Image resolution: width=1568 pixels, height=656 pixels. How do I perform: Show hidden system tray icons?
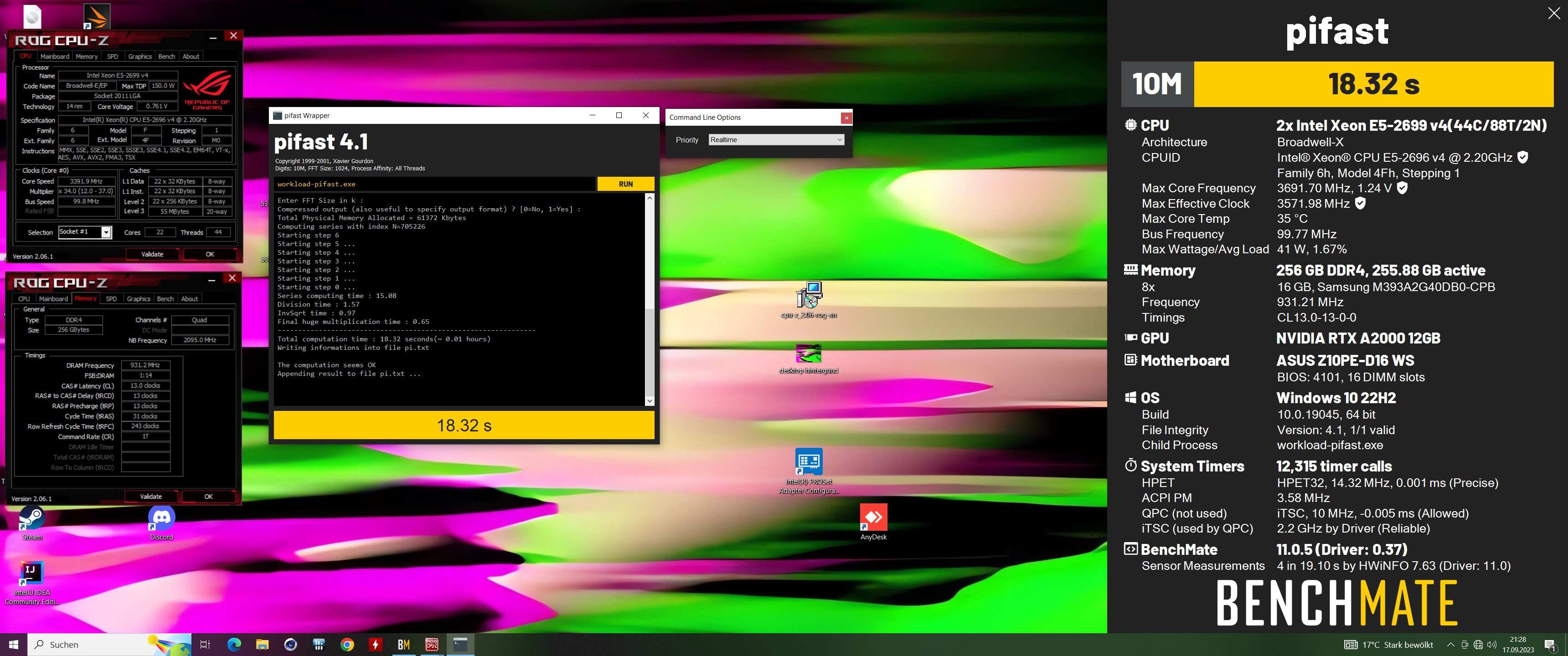1450,645
